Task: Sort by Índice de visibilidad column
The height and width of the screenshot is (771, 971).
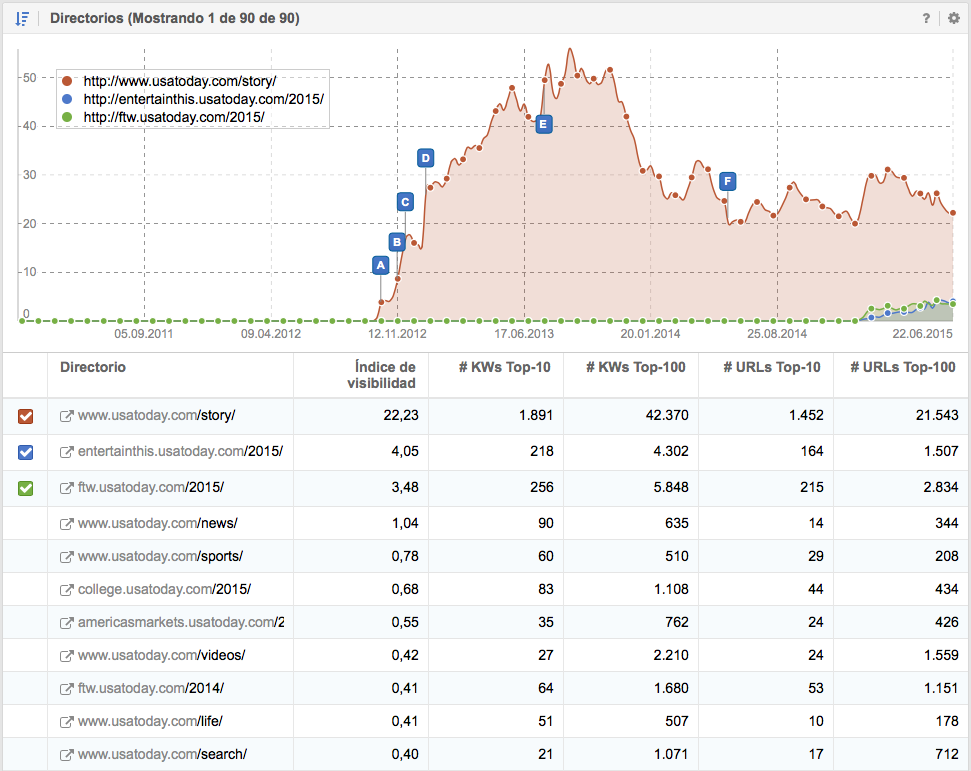Action: [x=381, y=375]
